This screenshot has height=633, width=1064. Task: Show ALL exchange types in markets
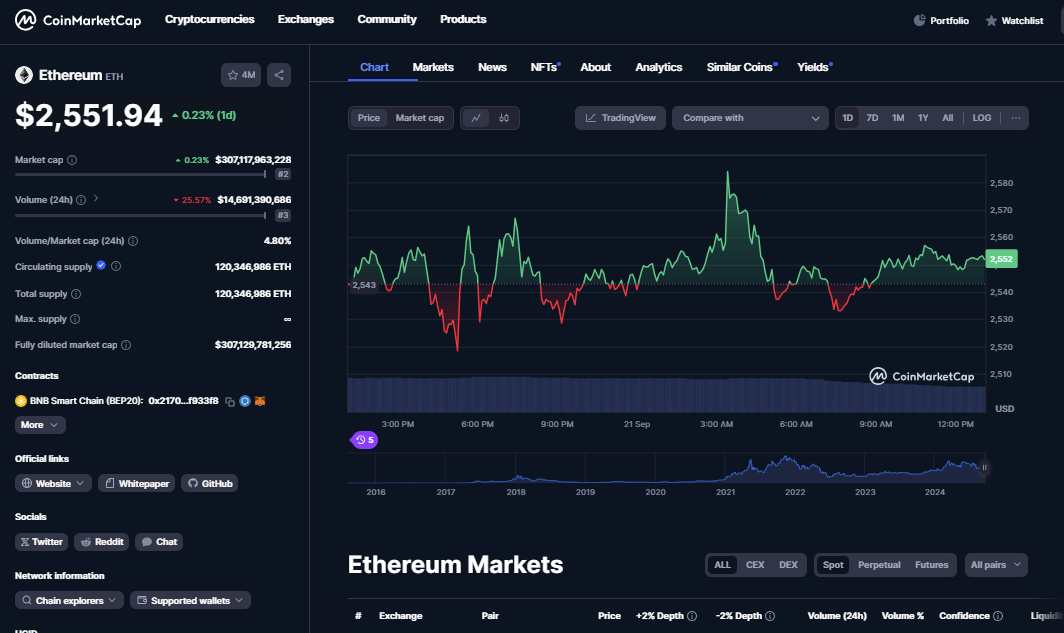click(722, 565)
